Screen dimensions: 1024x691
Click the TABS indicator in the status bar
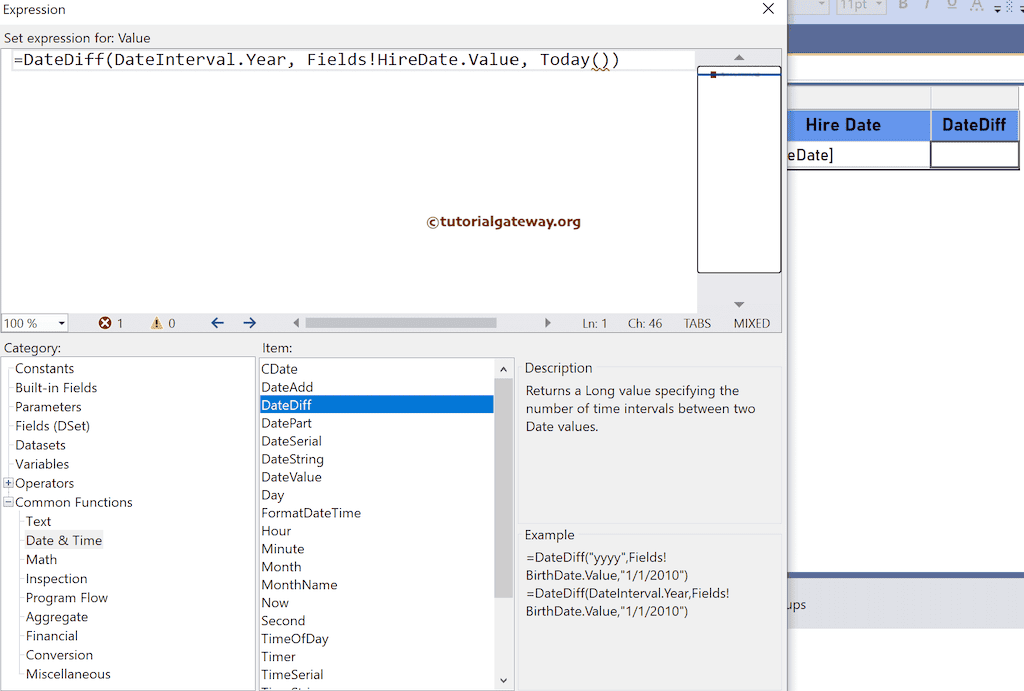pos(697,323)
